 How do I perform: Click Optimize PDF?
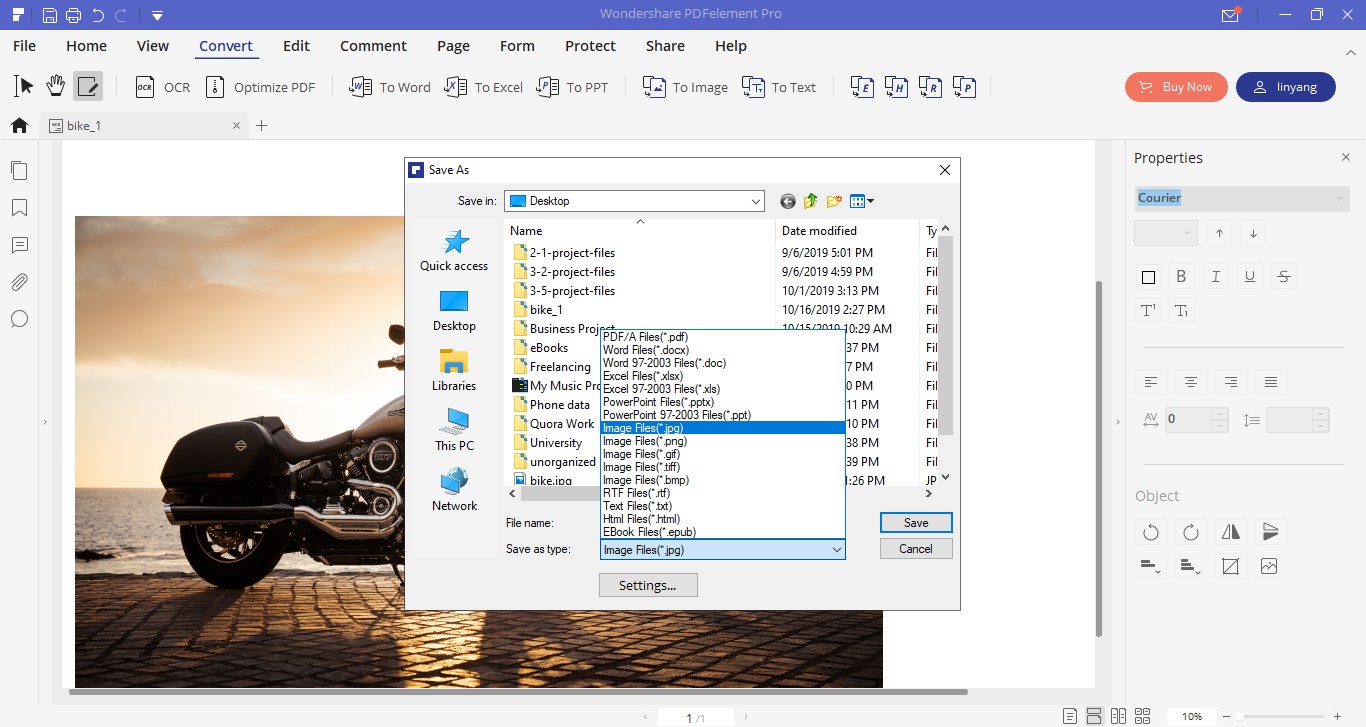pyautogui.click(x=260, y=87)
